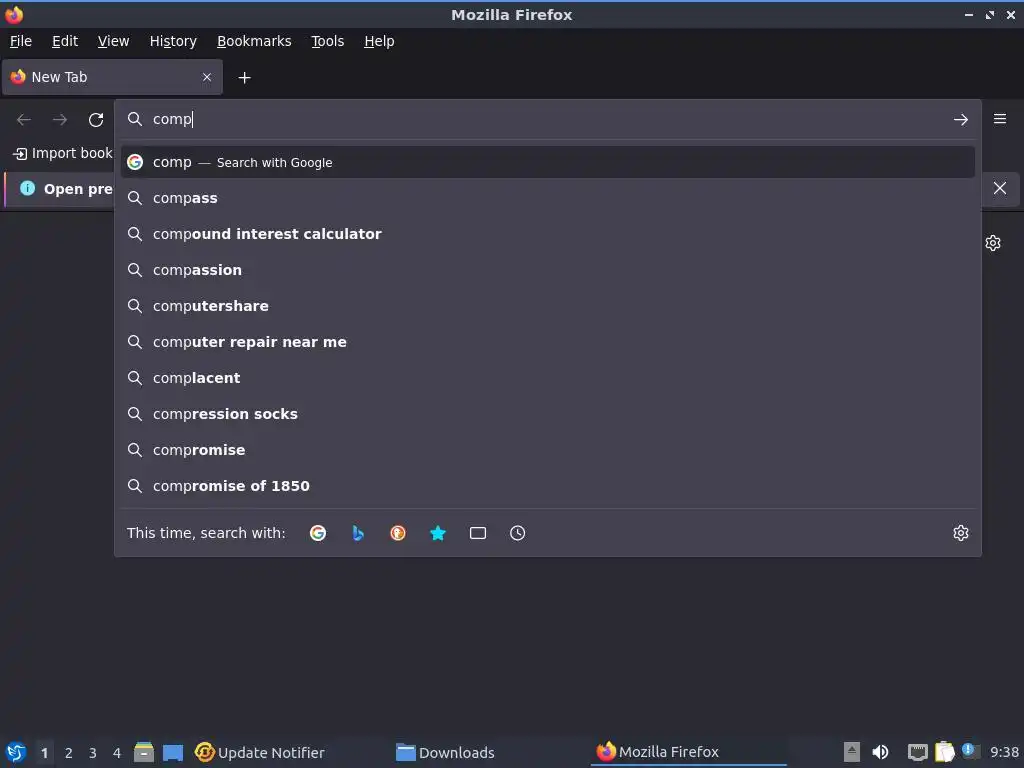This screenshot has width=1024, height=768.
Task: Open clipboard manager tray icon
Action: (x=944, y=752)
